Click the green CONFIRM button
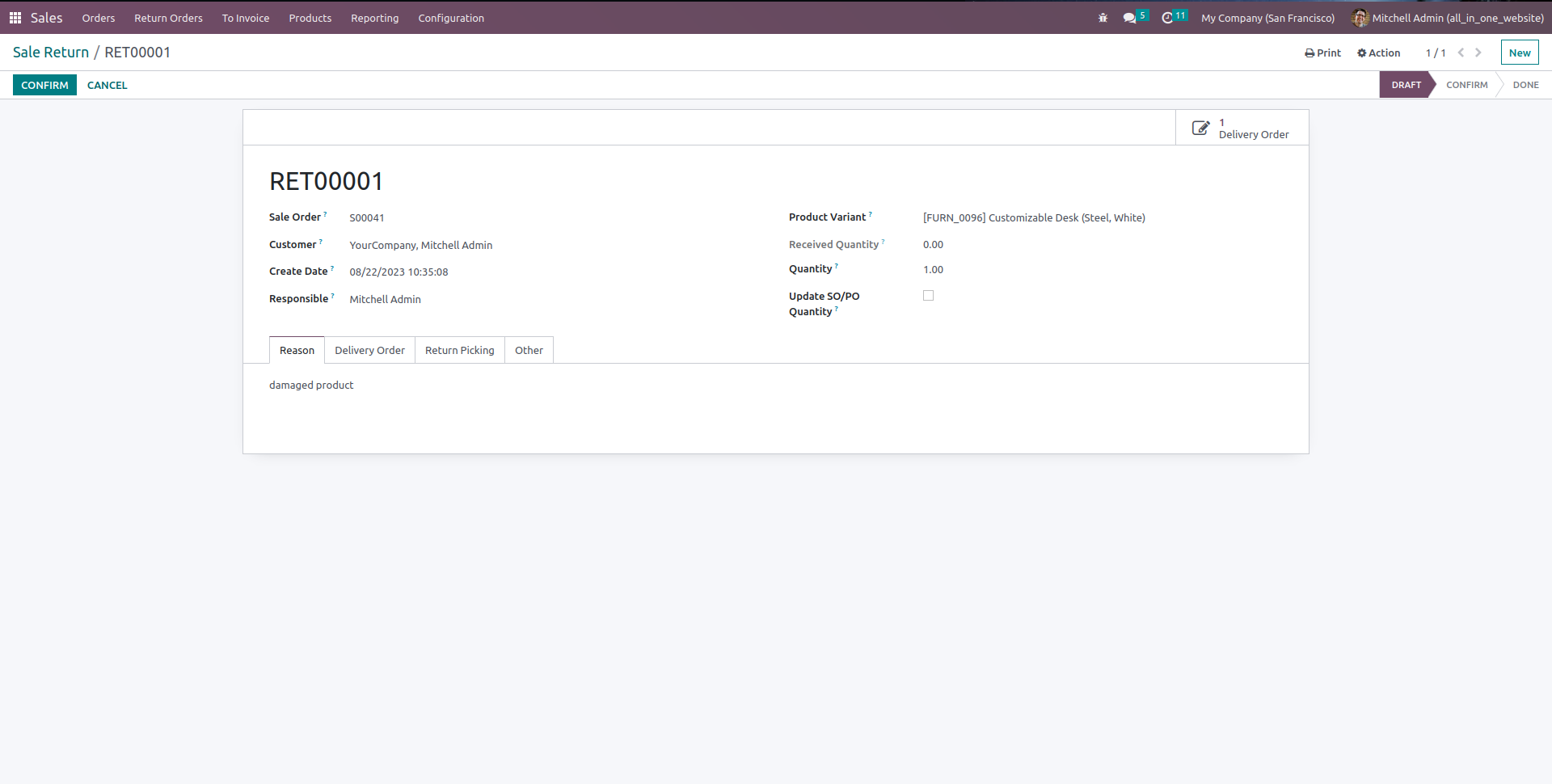 [x=44, y=85]
